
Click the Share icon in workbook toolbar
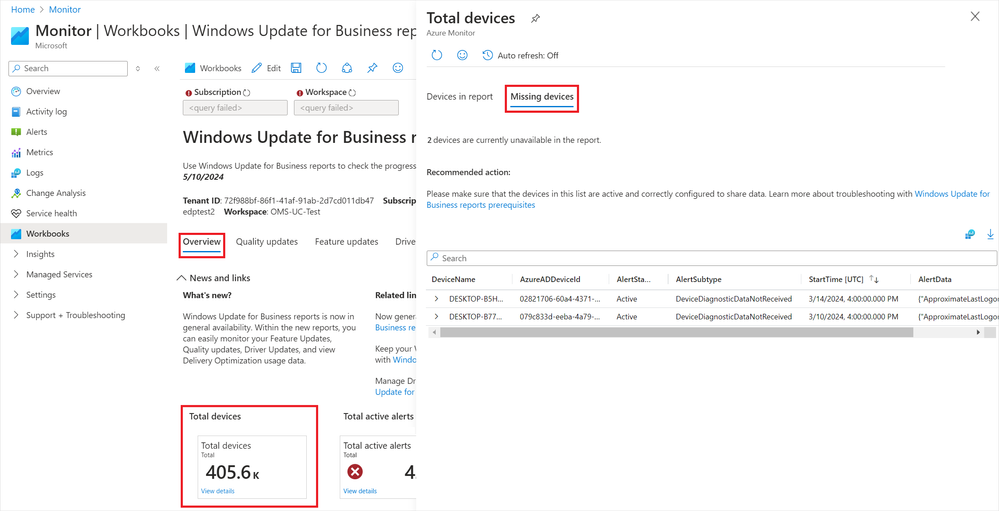[347, 68]
